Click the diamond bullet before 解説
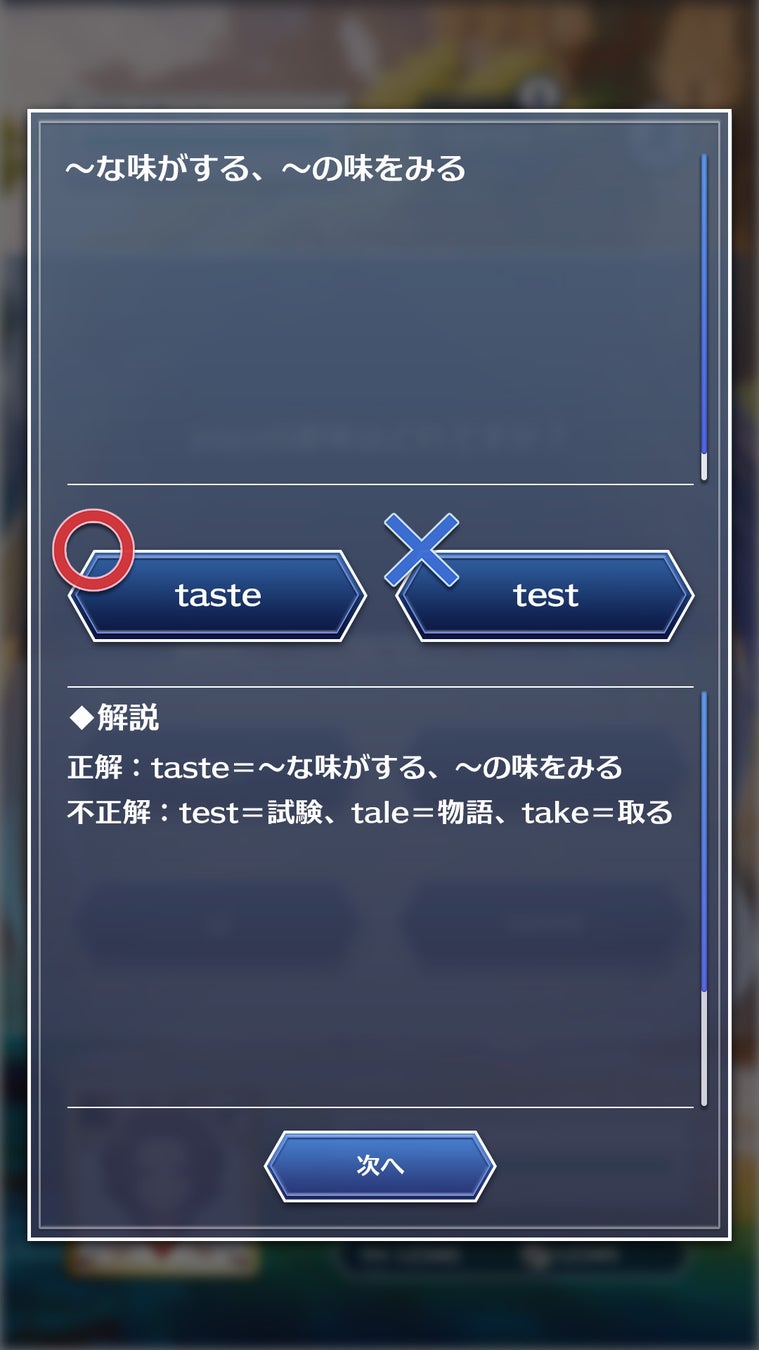The height and width of the screenshot is (1350, 759). tap(80, 718)
